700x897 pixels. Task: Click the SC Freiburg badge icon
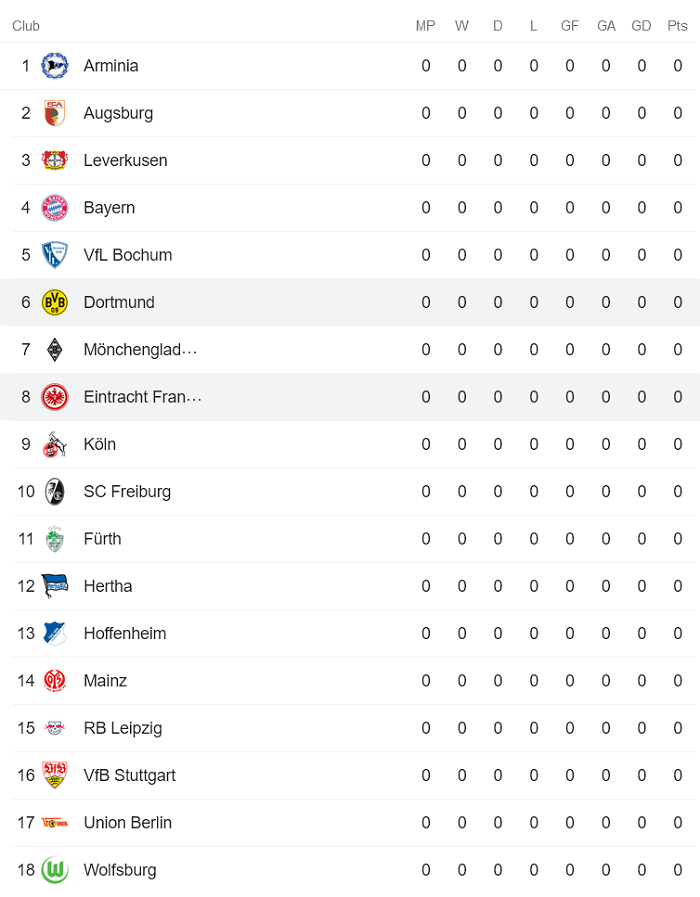coord(55,491)
